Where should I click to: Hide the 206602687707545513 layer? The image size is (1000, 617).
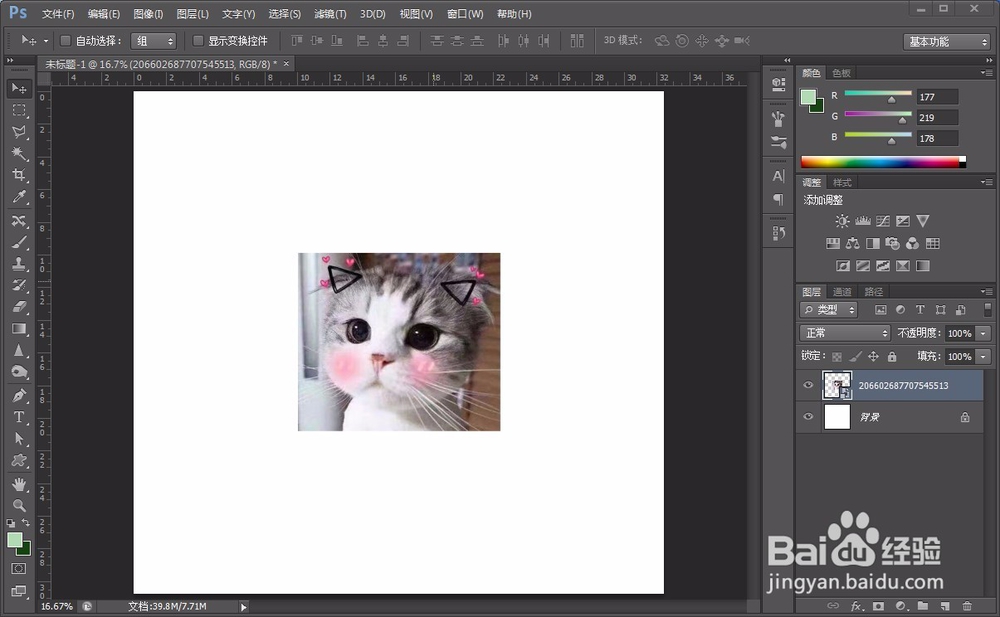coord(808,385)
